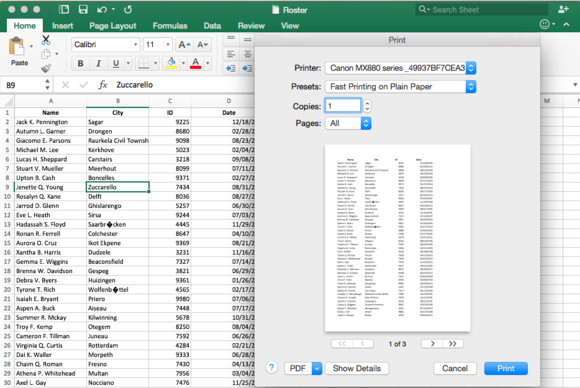Switch to the Review tab
This screenshot has height=388, width=580.
pyautogui.click(x=251, y=26)
